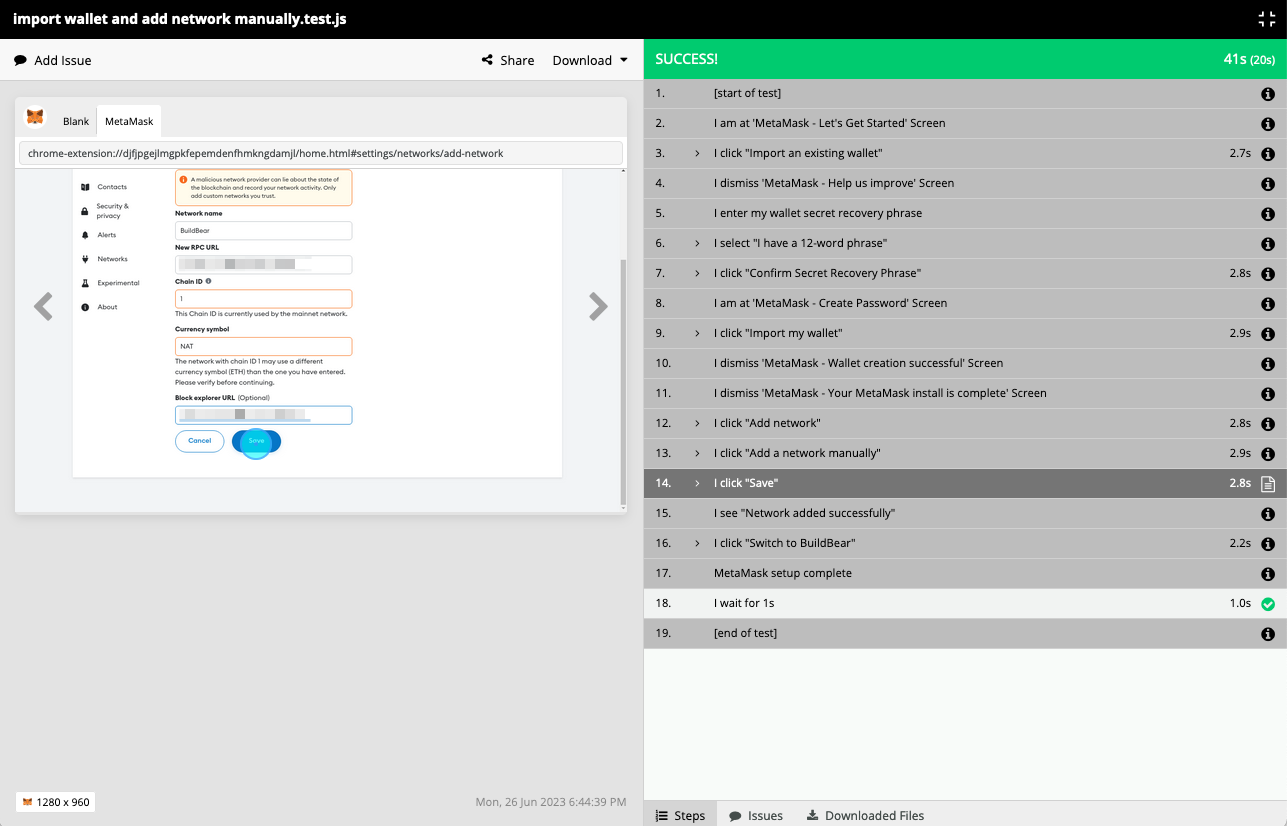The height and width of the screenshot is (826, 1287).
Task: Show info for the "Help us improve" step
Action: (1267, 184)
